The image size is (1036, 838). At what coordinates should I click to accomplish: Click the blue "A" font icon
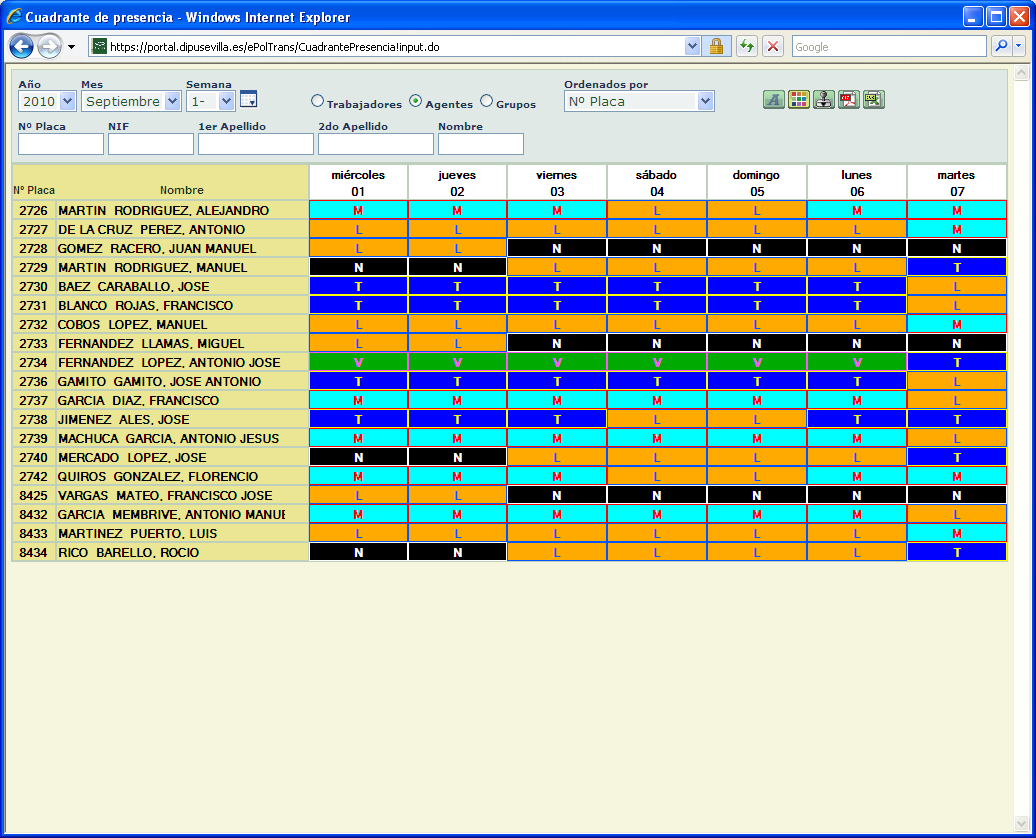[x=773, y=99]
